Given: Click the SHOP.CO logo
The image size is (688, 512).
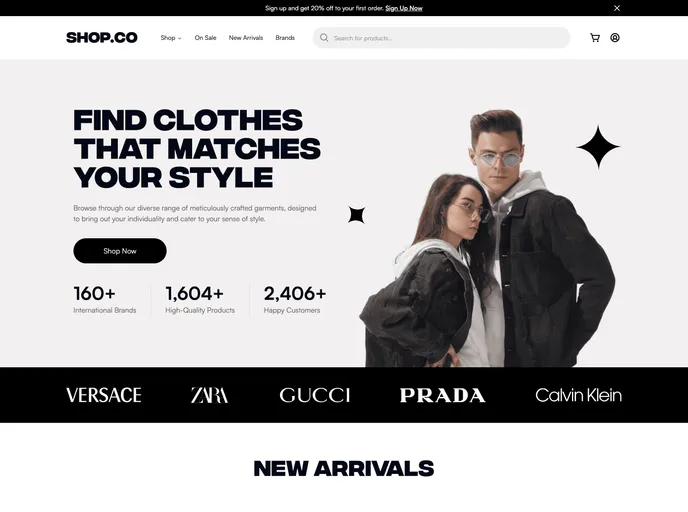Looking at the screenshot, I should (102, 38).
